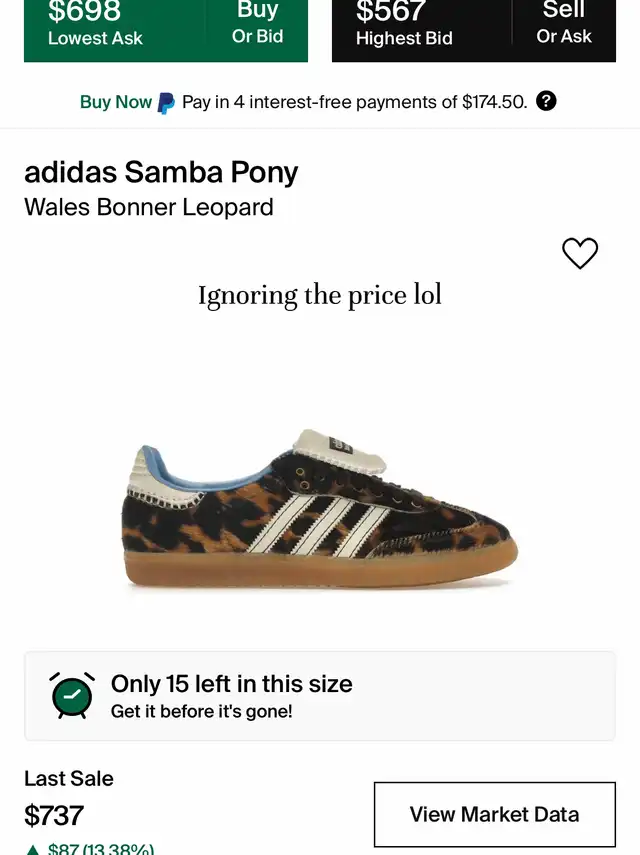The height and width of the screenshot is (855, 640).
Task: Click the green price-up arrow
Action: [x=33, y=850]
